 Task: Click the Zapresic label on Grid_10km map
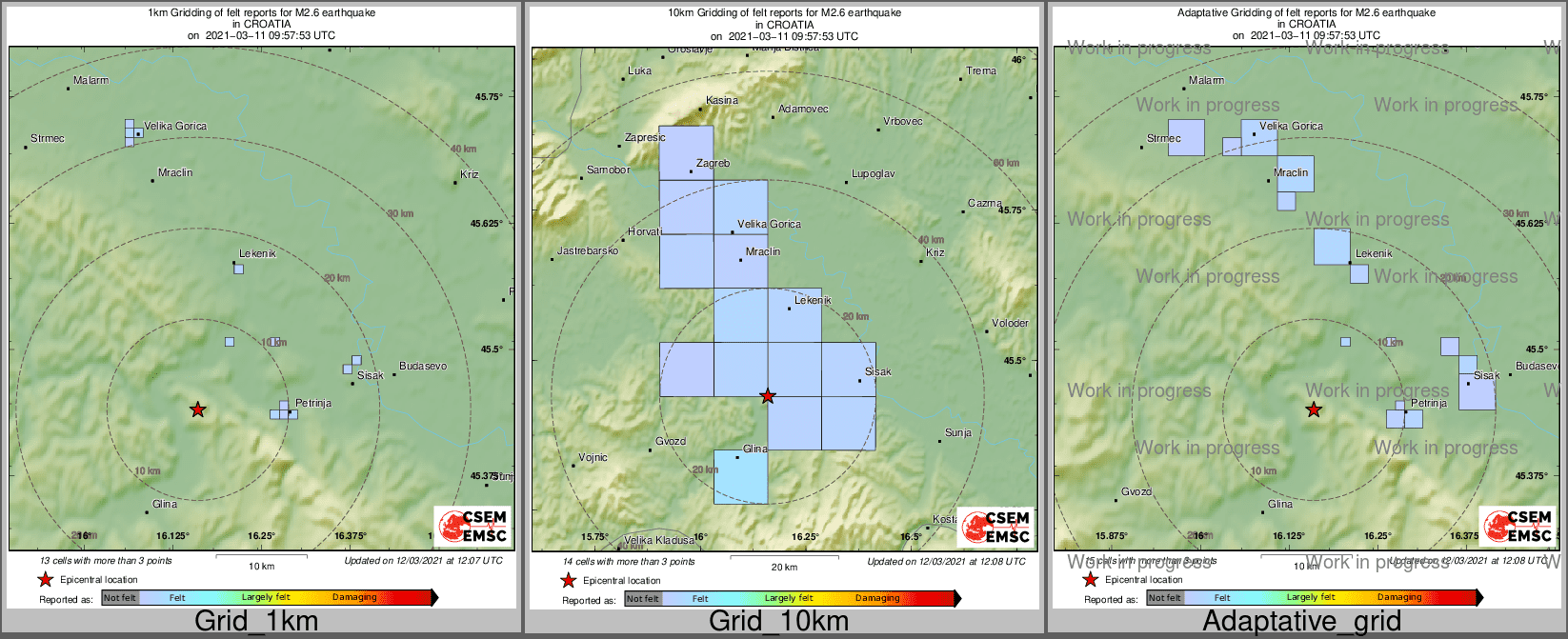(645, 137)
